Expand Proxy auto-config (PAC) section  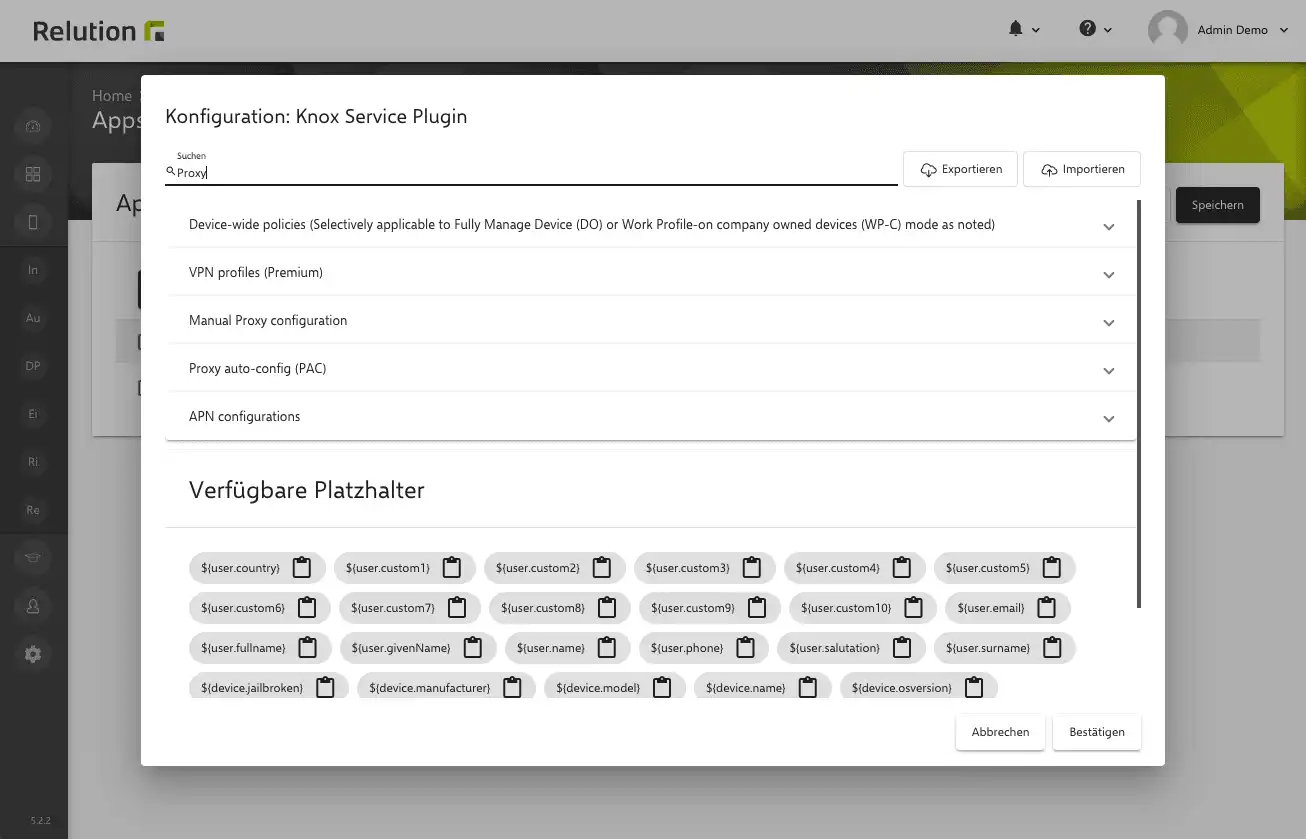(651, 369)
